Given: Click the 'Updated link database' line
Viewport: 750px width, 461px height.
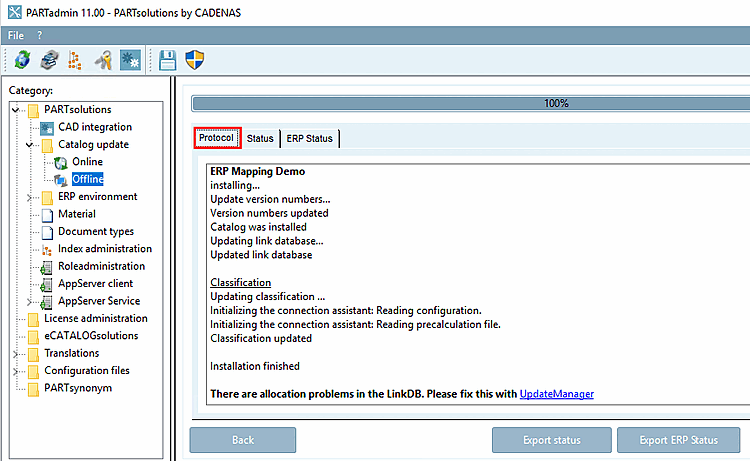Looking at the screenshot, I should [261, 255].
